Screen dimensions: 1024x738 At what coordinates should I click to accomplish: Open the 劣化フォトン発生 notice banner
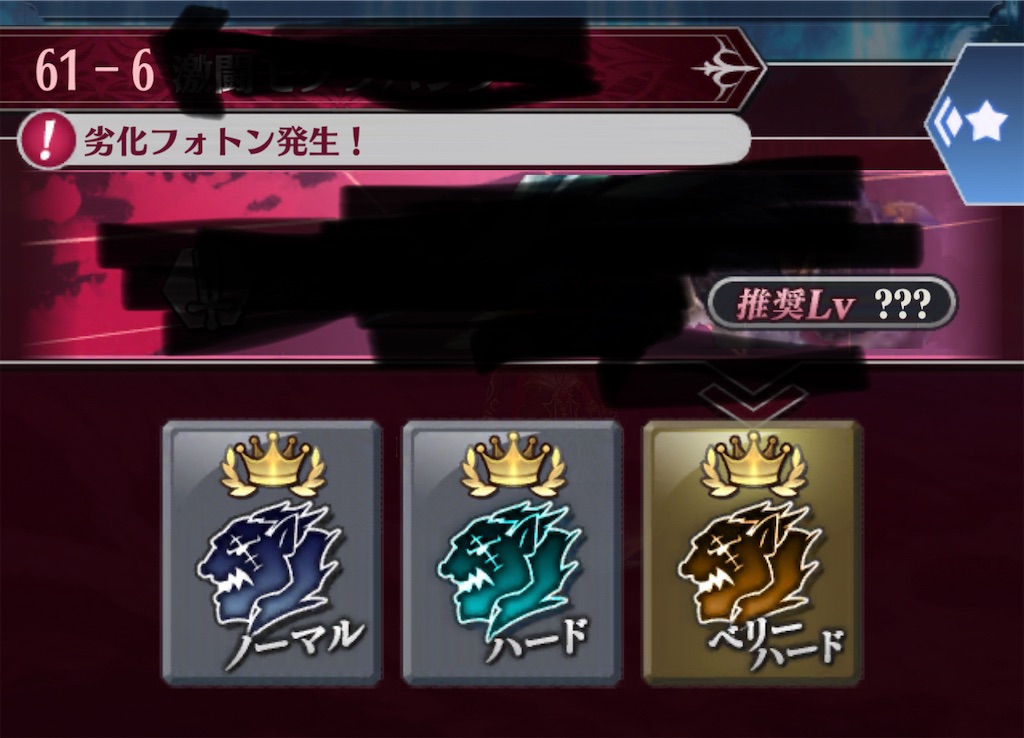click(x=384, y=140)
